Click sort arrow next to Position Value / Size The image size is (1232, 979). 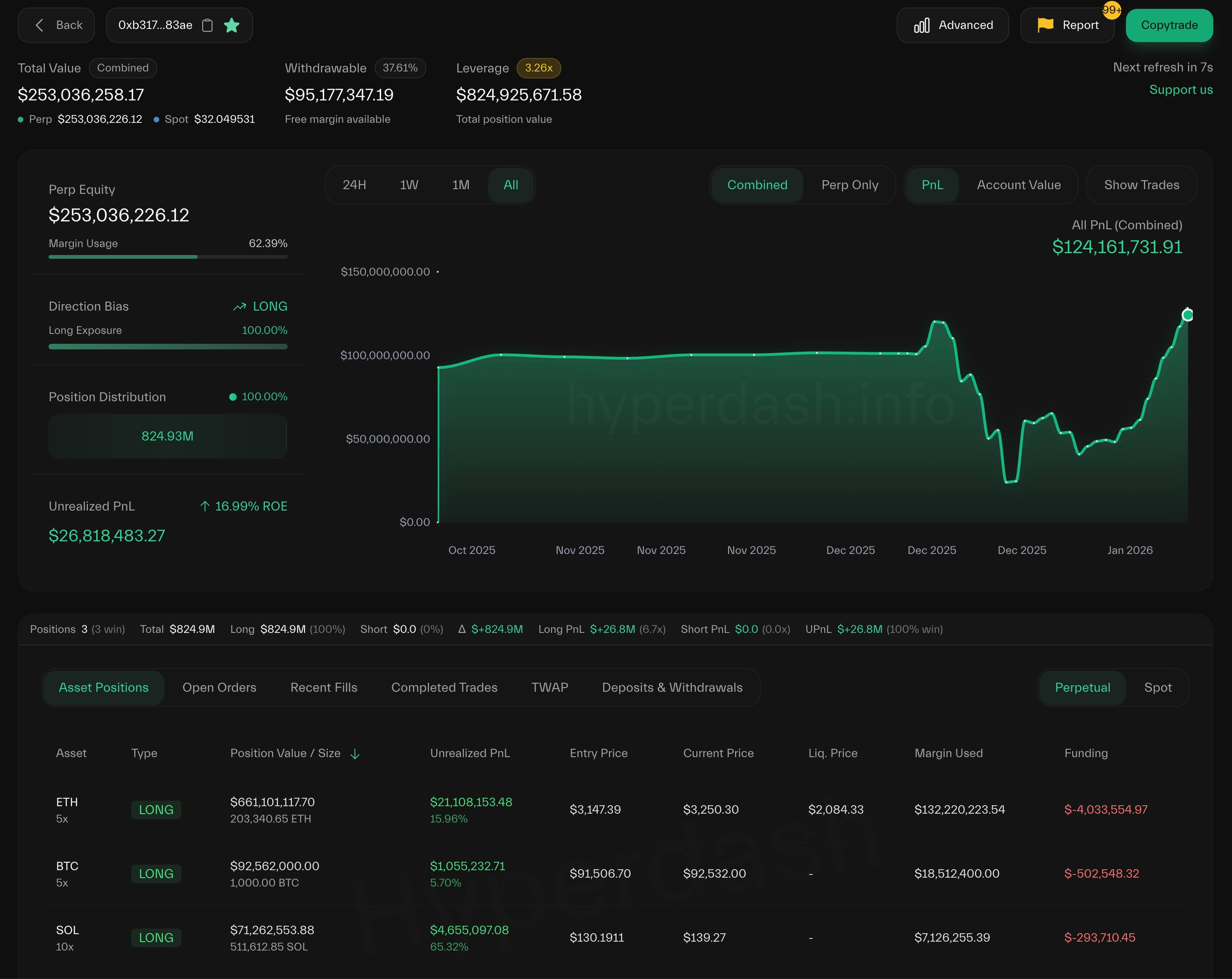pyautogui.click(x=355, y=754)
